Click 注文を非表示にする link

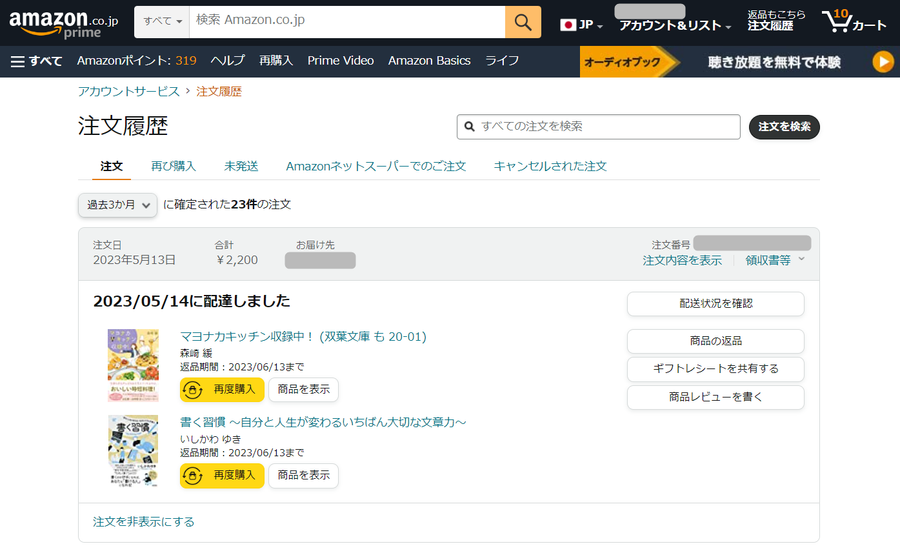point(143,522)
